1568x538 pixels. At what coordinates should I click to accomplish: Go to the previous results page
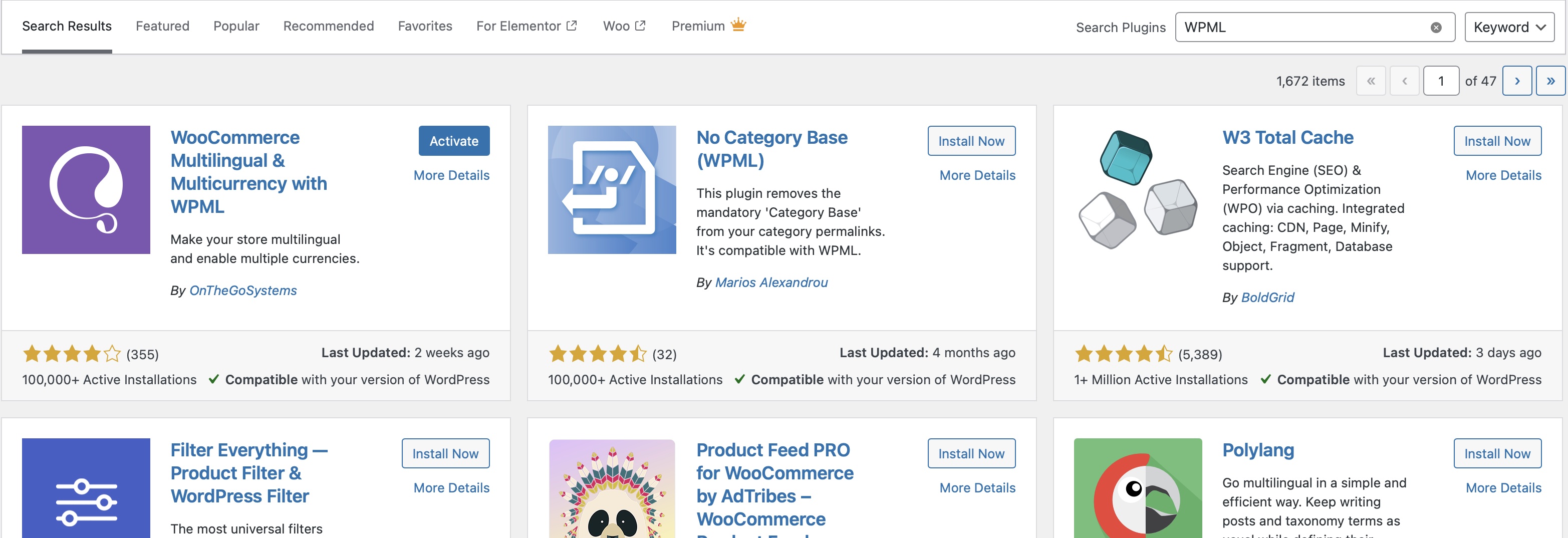pos(1404,81)
